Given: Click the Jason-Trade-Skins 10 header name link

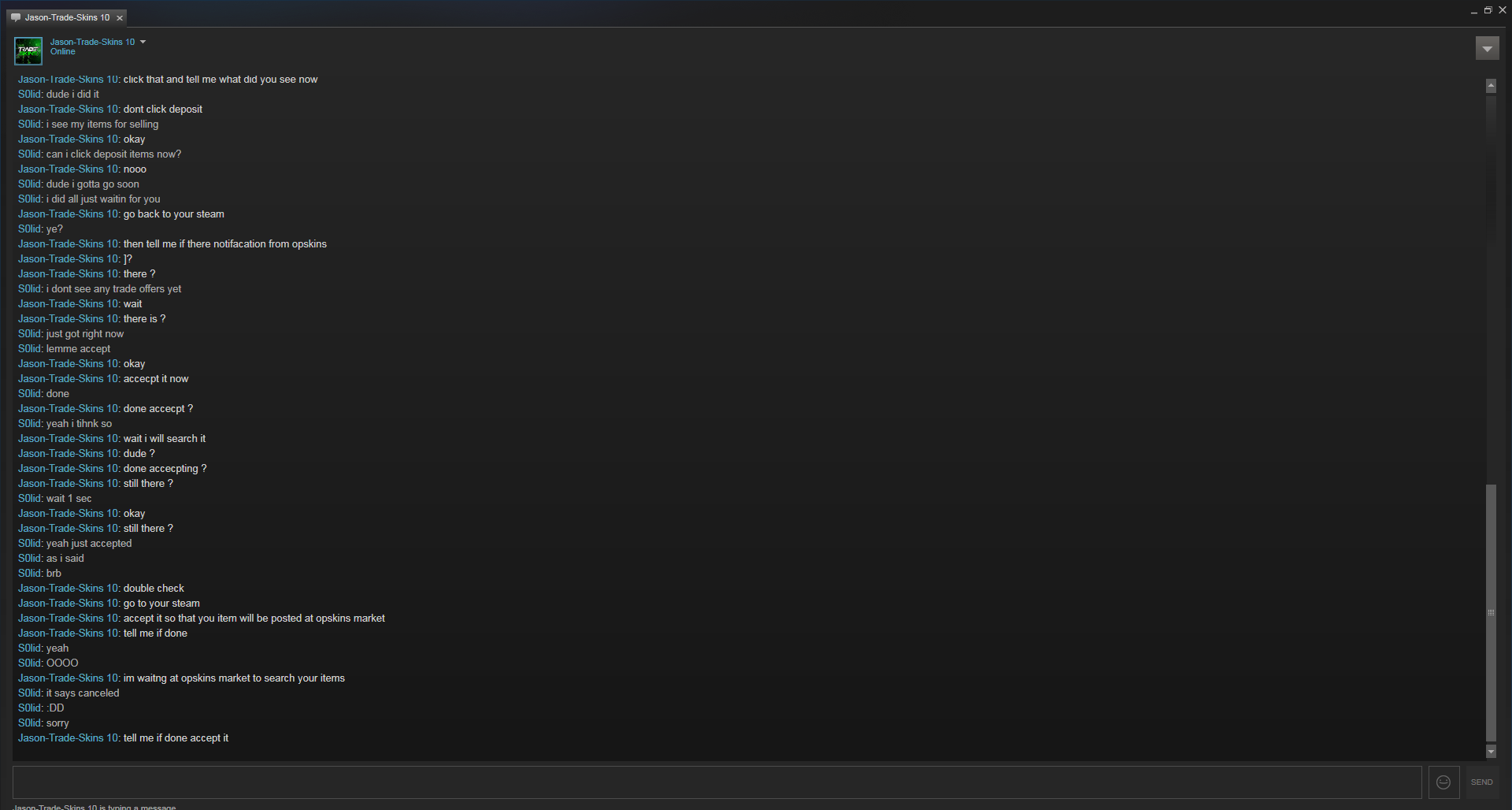Looking at the screenshot, I should [x=93, y=42].
